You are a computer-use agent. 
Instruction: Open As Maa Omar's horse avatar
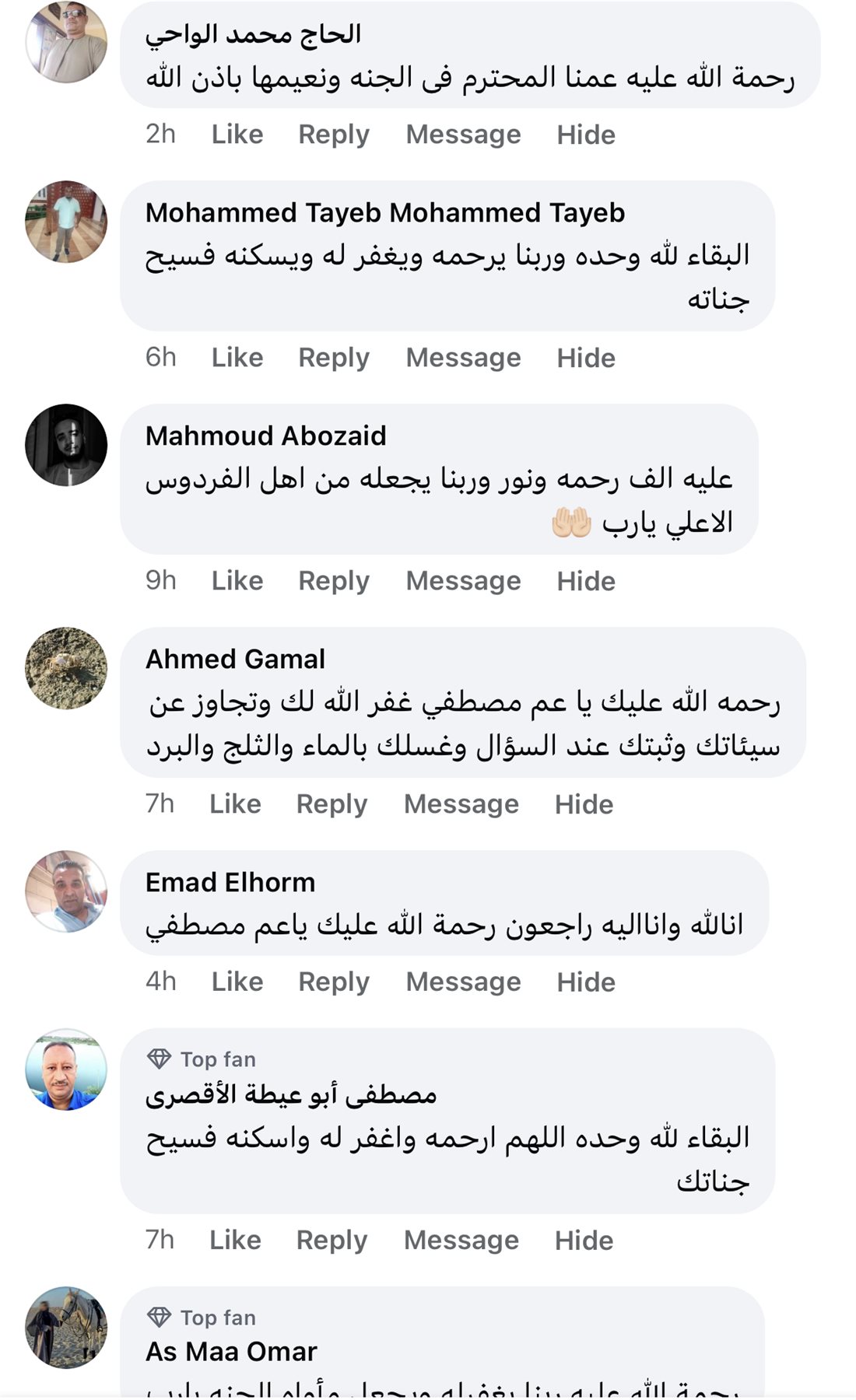click(x=66, y=1328)
